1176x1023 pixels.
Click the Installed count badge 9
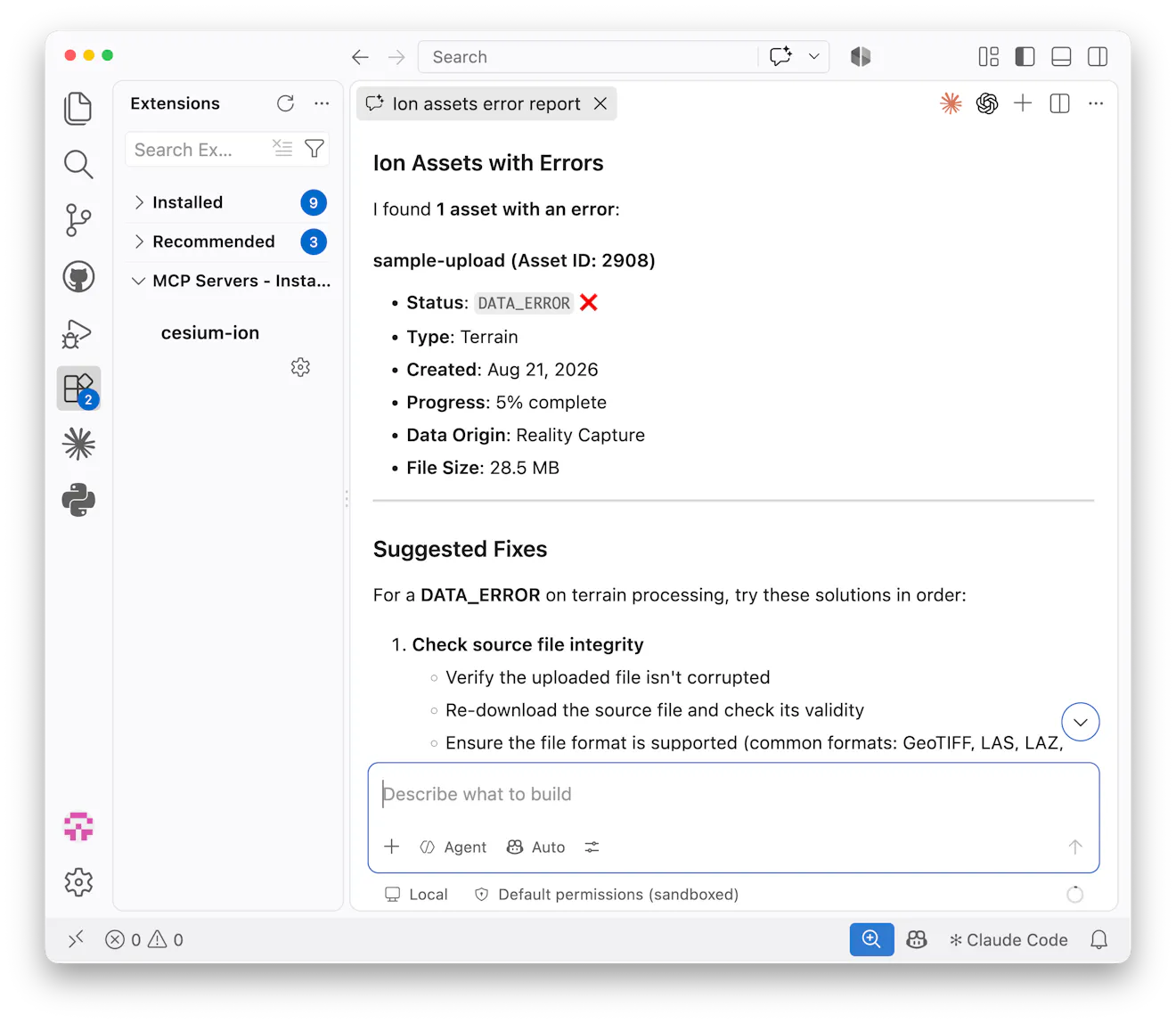tap(314, 202)
